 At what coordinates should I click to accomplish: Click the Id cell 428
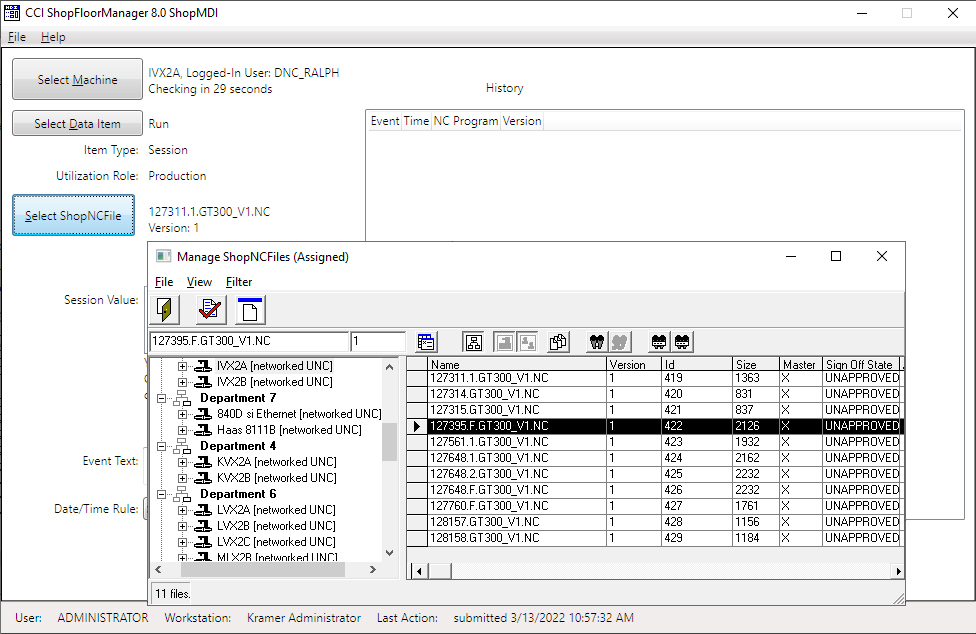[x=697, y=521]
